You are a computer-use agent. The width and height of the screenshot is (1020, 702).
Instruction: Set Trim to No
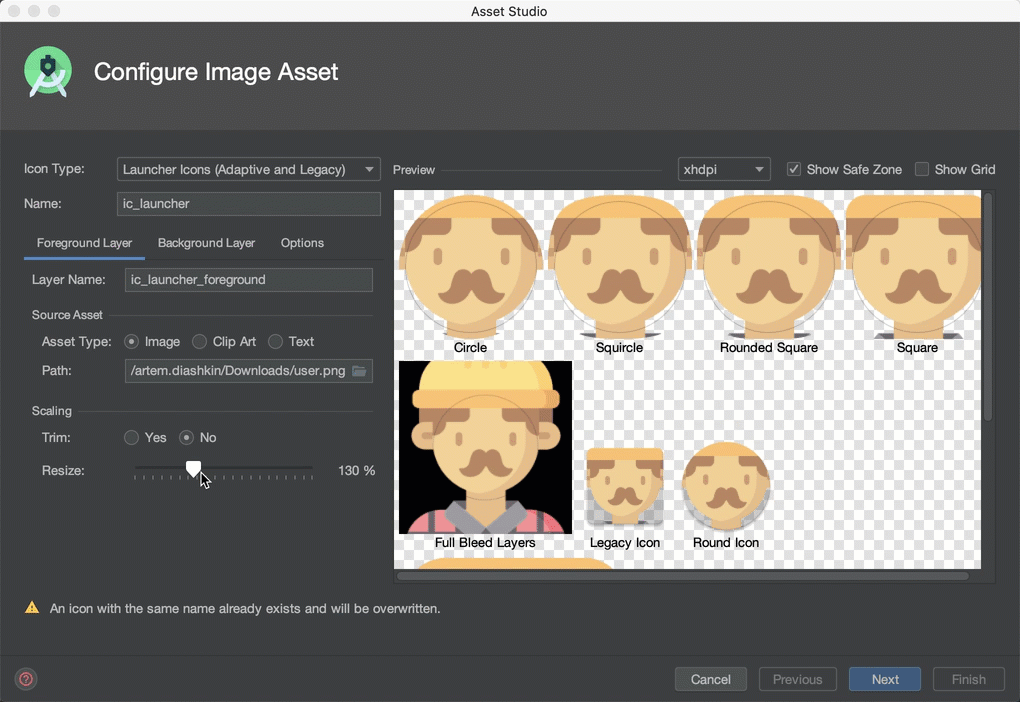186,437
